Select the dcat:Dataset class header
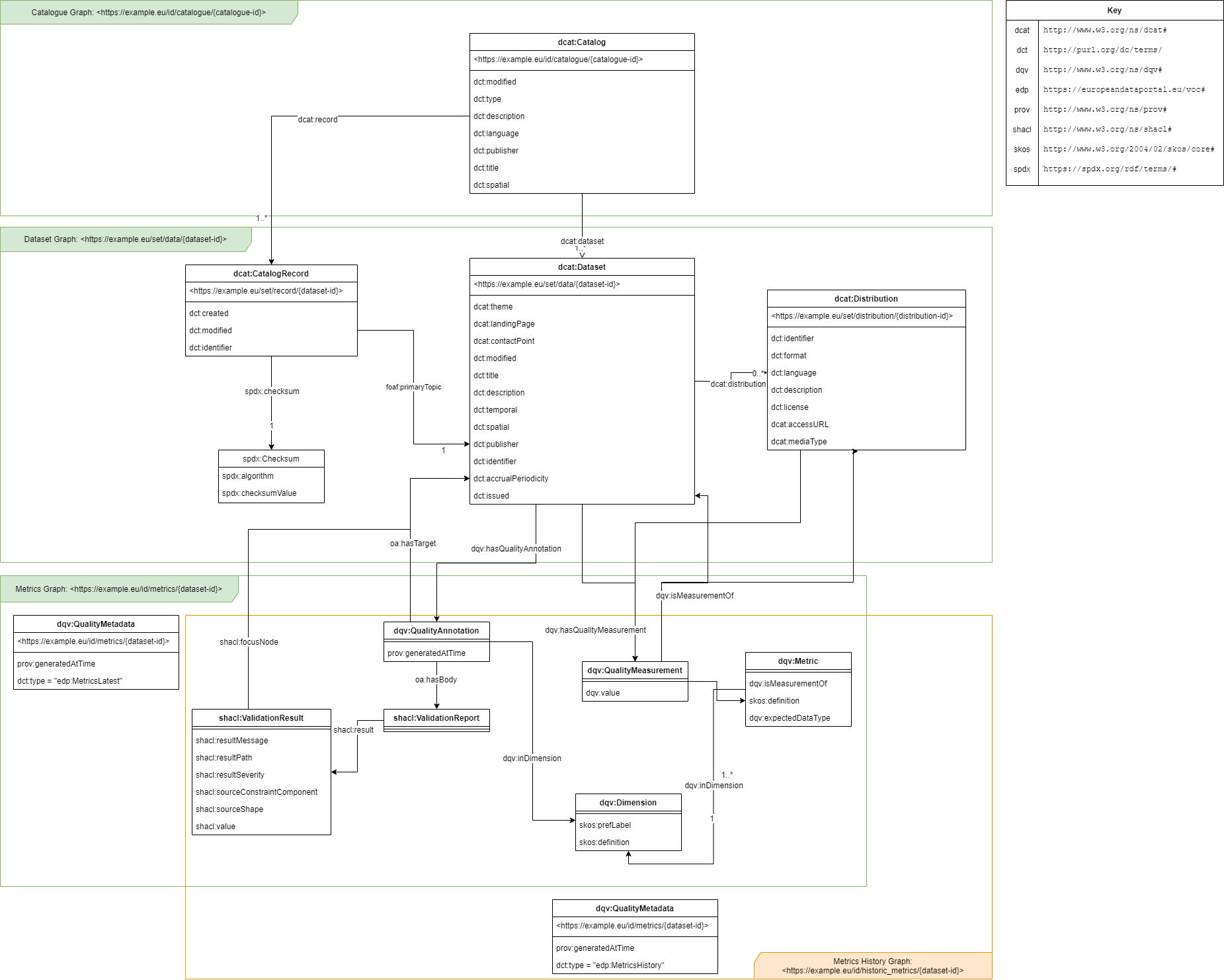The width and height of the screenshot is (1224, 980). click(581, 267)
